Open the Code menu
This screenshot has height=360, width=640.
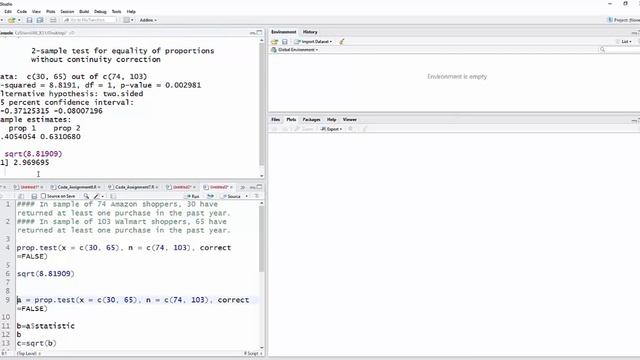point(22,11)
